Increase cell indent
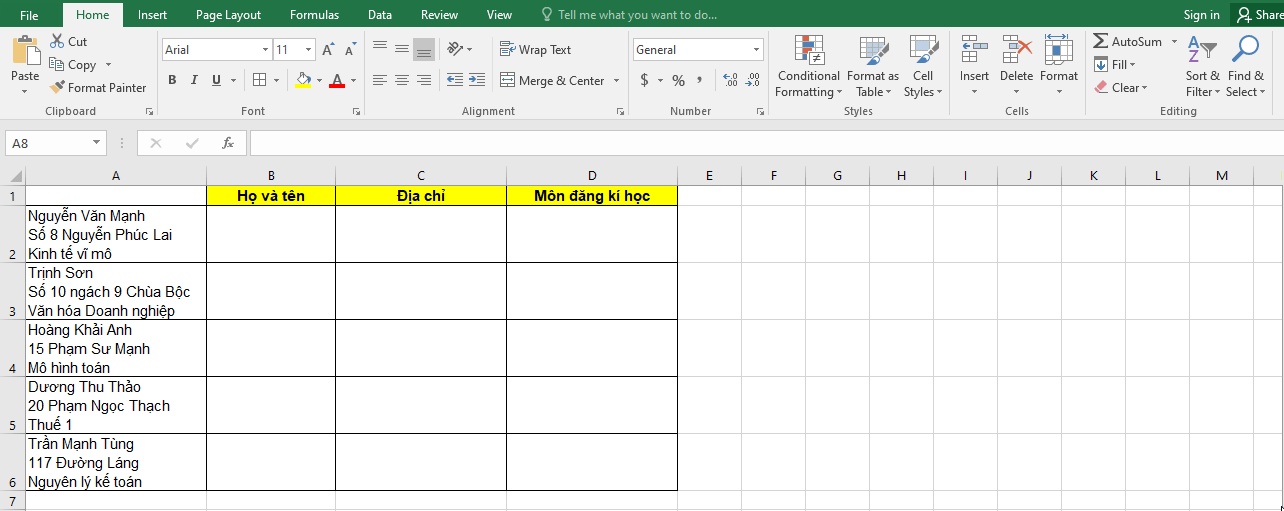The height and width of the screenshot is (511, 1284). 477,80
